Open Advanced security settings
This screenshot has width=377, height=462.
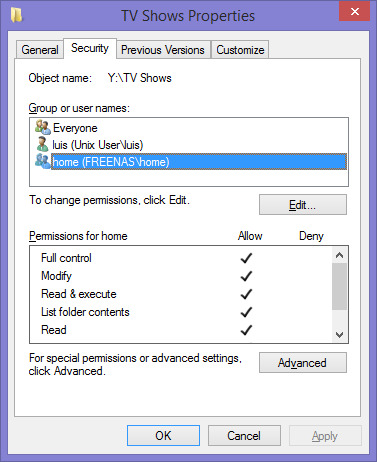[303, 363]
